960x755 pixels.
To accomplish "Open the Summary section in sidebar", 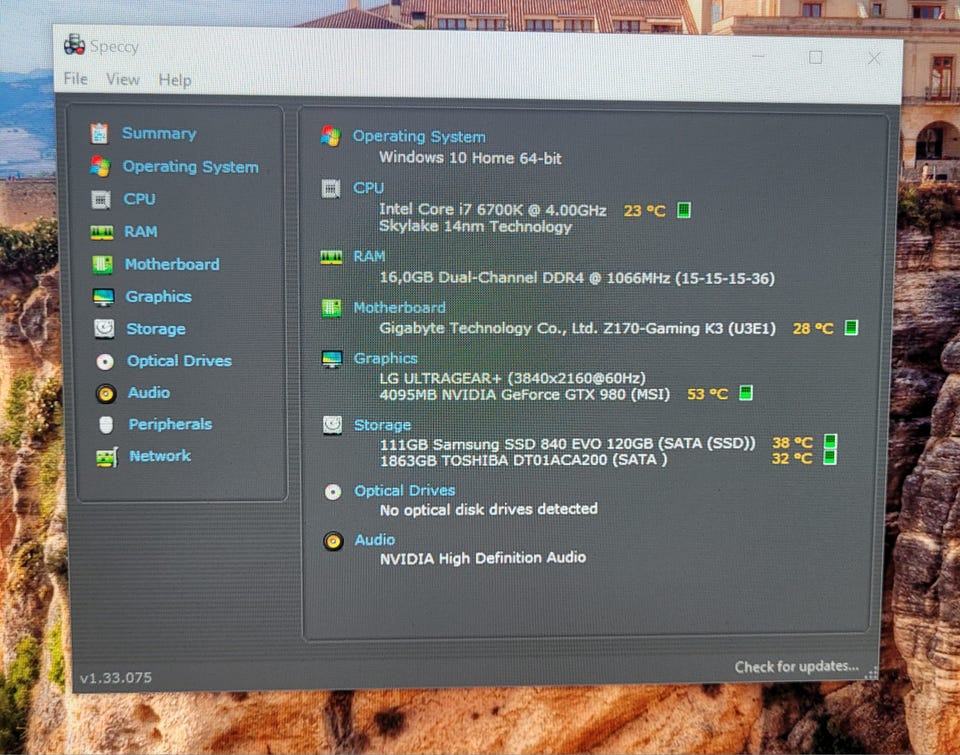I will click(x=159, y=133).
